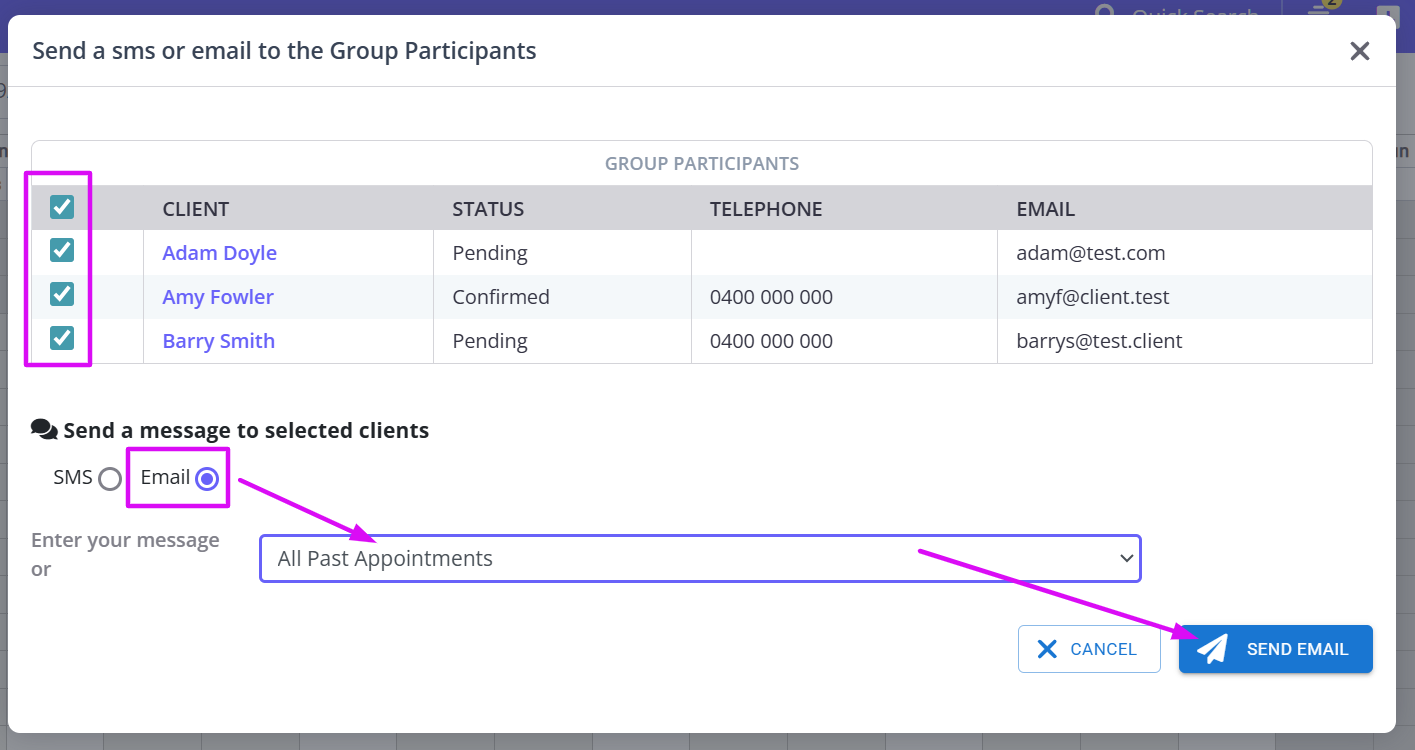Viewport: 1415px width, 750px height.
Task: Open Amy Fowler's client profile link
Action: coord(217,297)
